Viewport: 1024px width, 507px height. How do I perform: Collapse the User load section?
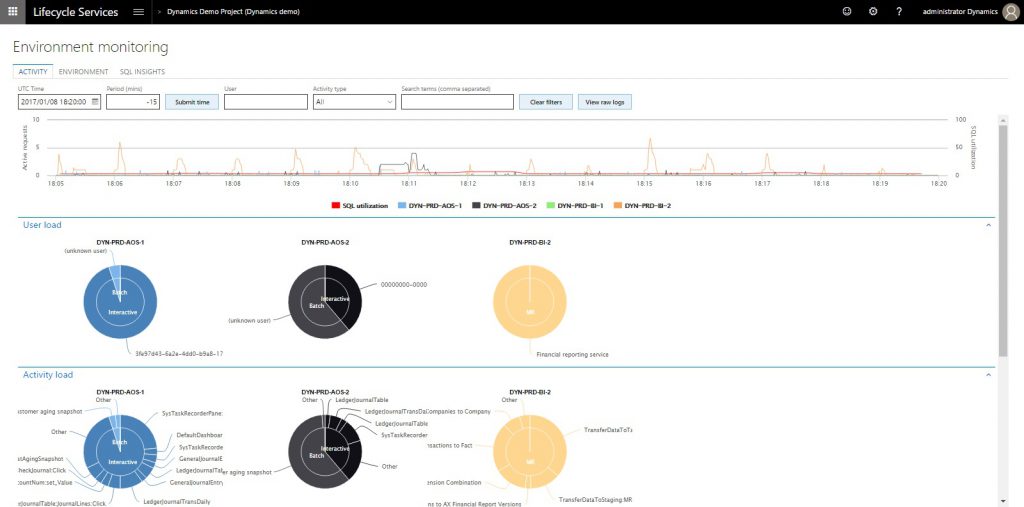coord(988,225)
